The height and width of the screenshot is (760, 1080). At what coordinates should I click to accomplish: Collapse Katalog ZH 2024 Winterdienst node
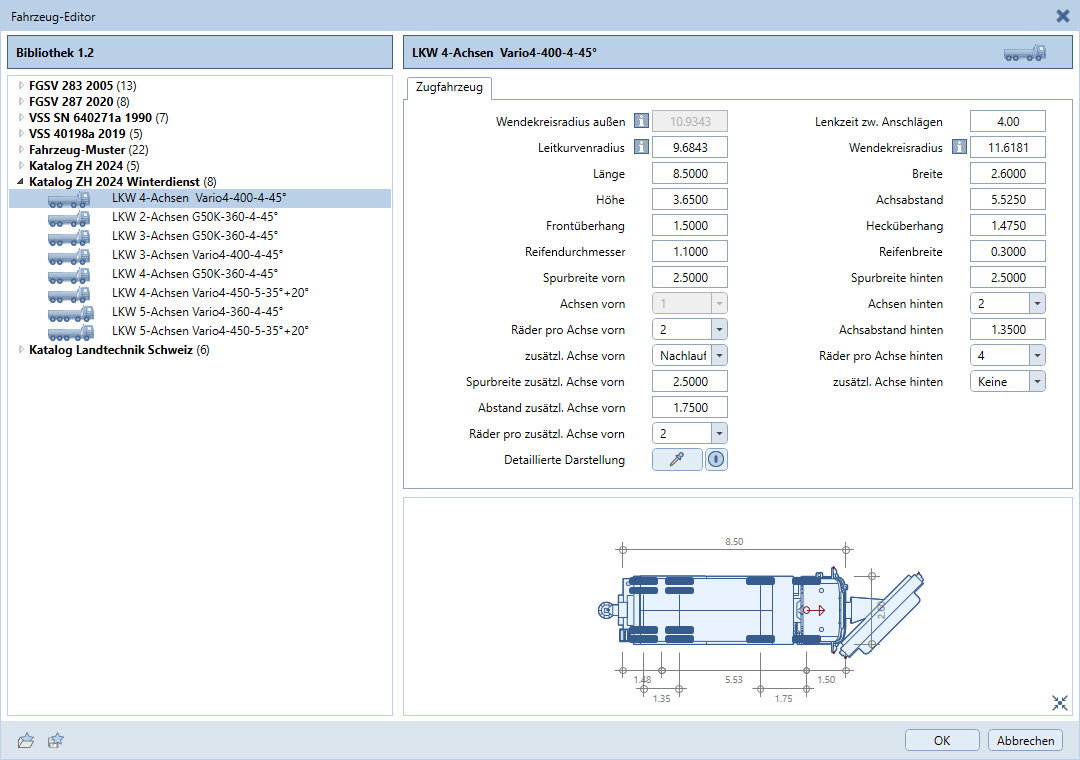(21, 182)
